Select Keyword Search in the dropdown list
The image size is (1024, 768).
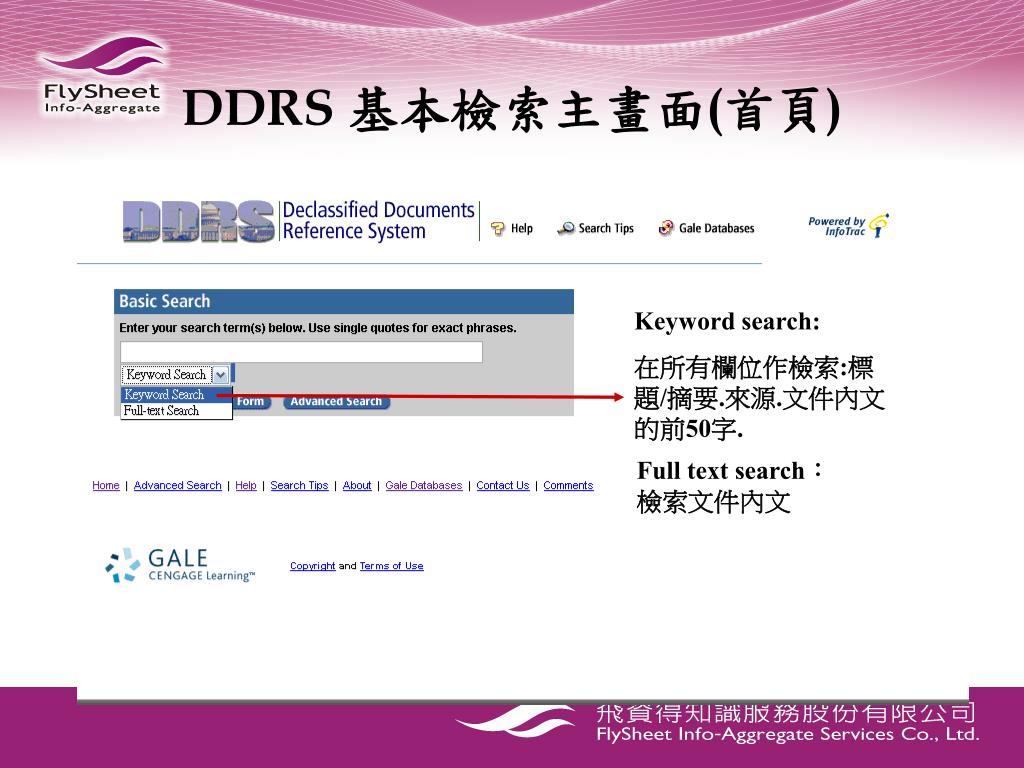[x=176, y=394]
